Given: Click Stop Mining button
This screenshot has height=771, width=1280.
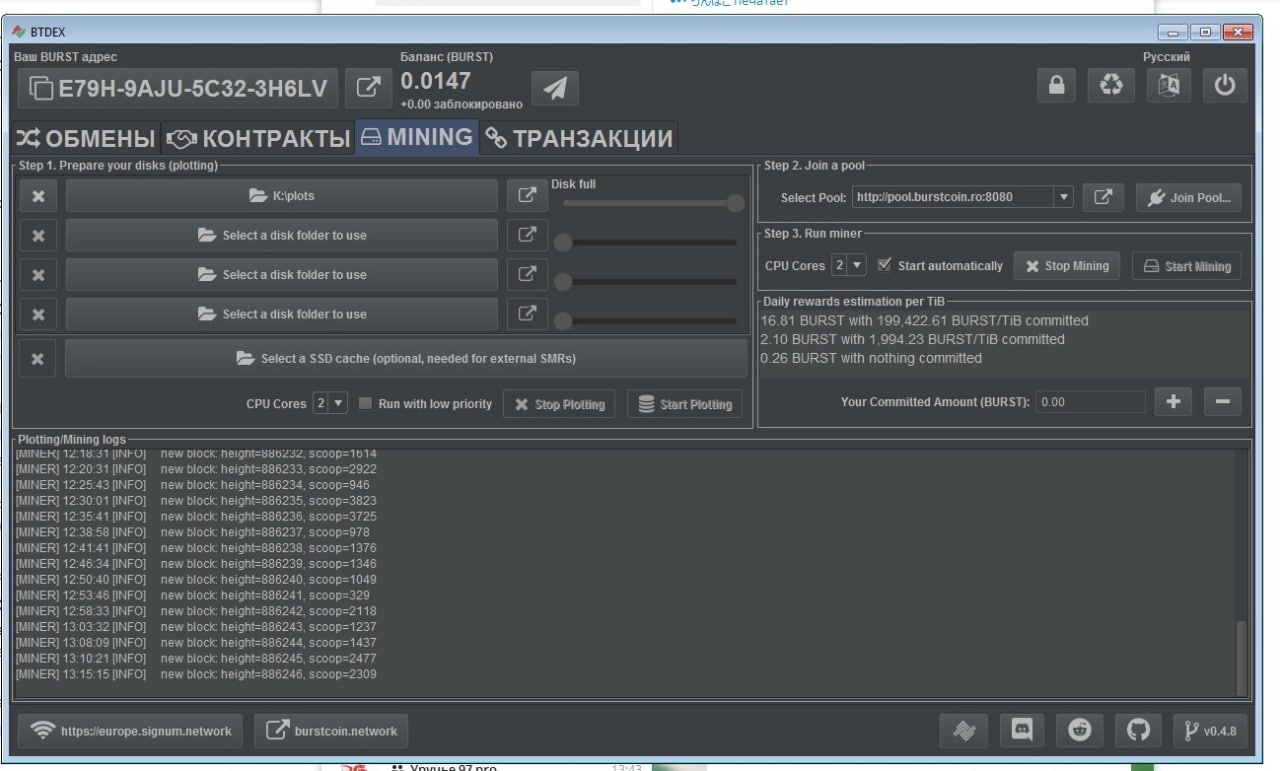Looking at the screenshot, I should [1066, 265].
